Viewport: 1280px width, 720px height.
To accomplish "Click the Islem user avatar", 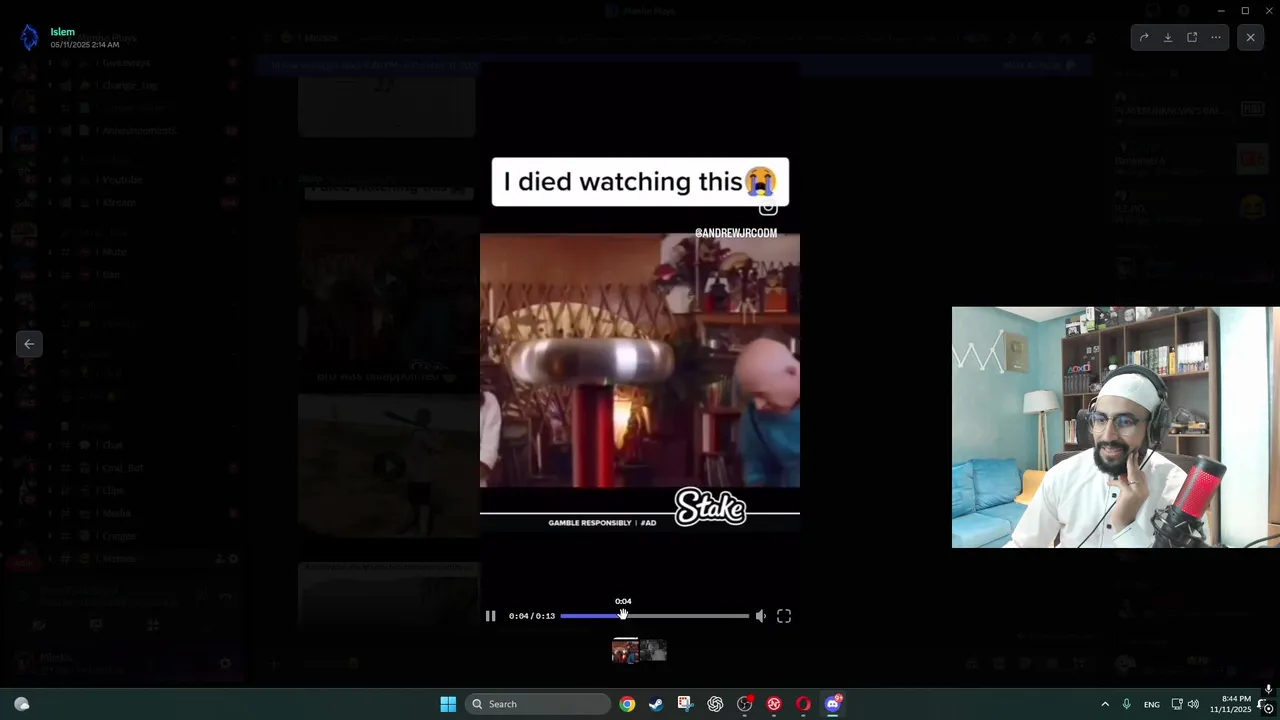I will point(30,38).
